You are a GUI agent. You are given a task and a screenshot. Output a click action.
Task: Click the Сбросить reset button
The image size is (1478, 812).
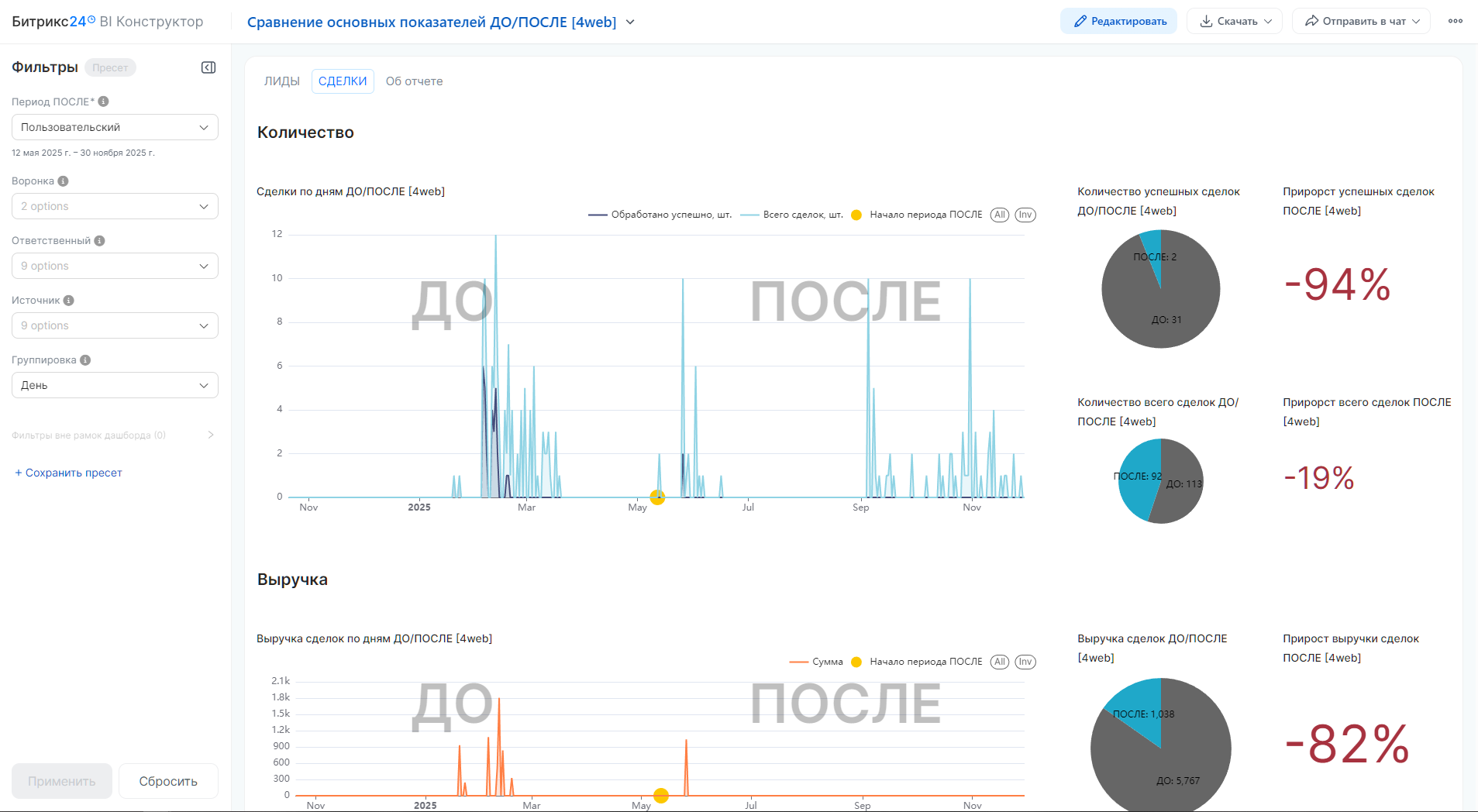[168, 781]
